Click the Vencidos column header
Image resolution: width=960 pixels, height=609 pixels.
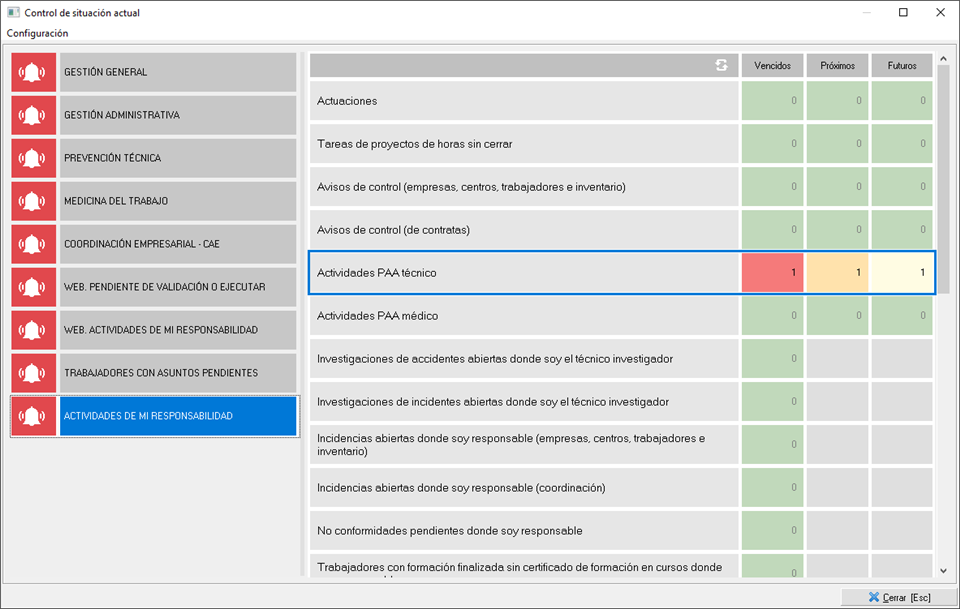(772, 65)
